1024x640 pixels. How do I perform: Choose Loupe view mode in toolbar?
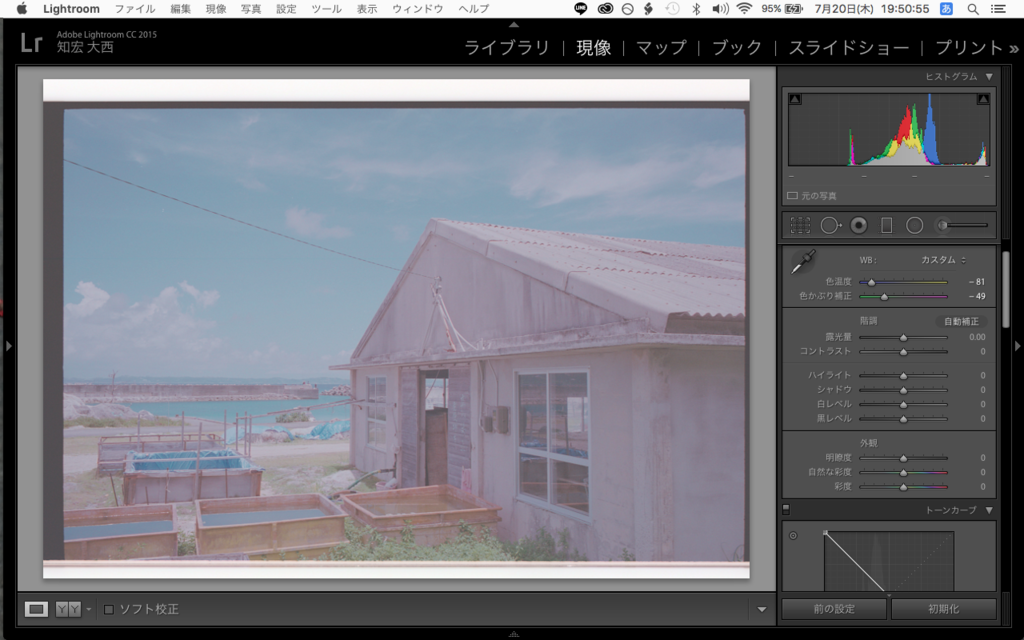coord(36,609)
